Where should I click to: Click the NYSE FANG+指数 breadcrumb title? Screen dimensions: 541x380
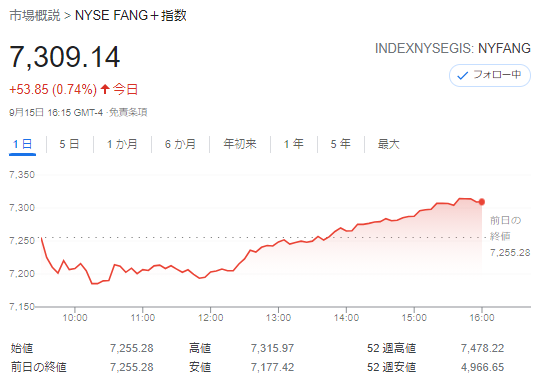coord(131,16)
